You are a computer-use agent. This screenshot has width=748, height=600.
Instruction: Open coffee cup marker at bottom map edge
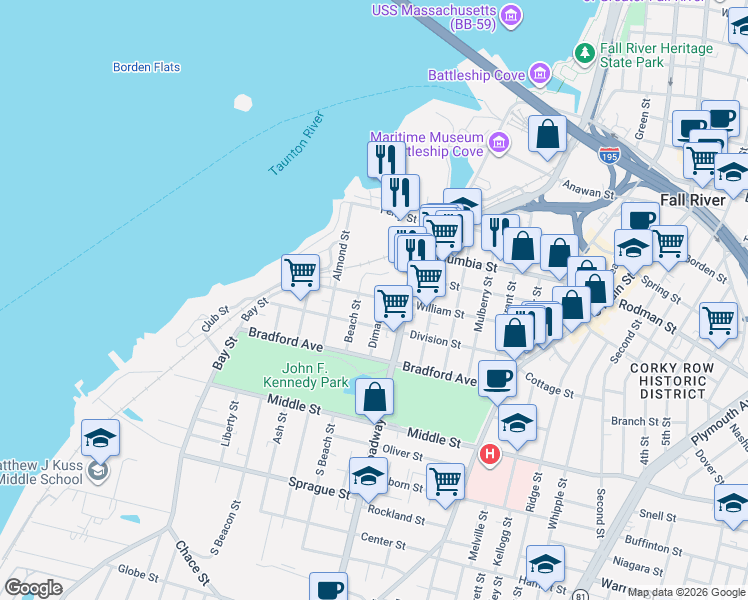coord(328,586)
